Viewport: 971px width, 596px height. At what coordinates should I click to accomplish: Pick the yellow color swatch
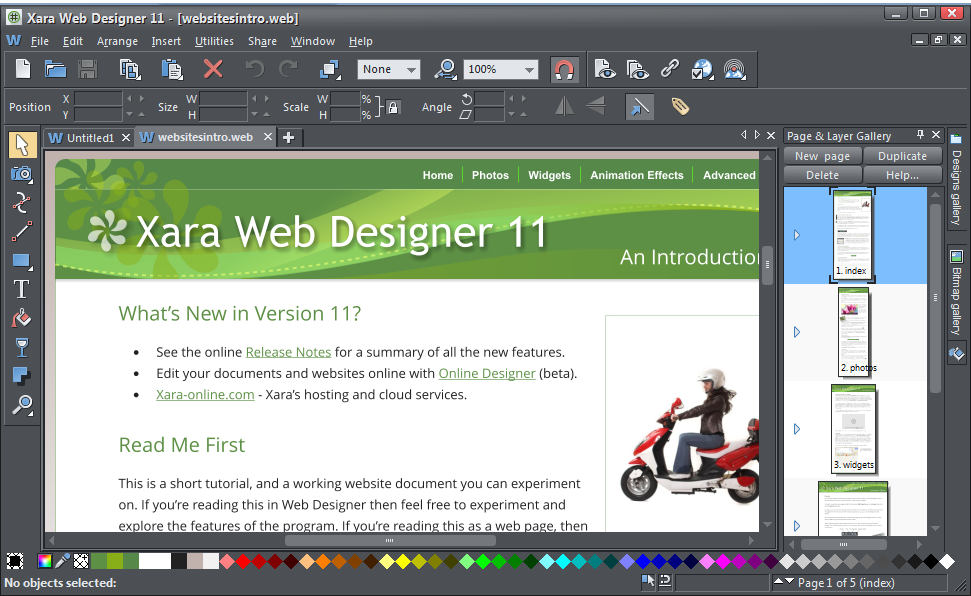point(403,561)
